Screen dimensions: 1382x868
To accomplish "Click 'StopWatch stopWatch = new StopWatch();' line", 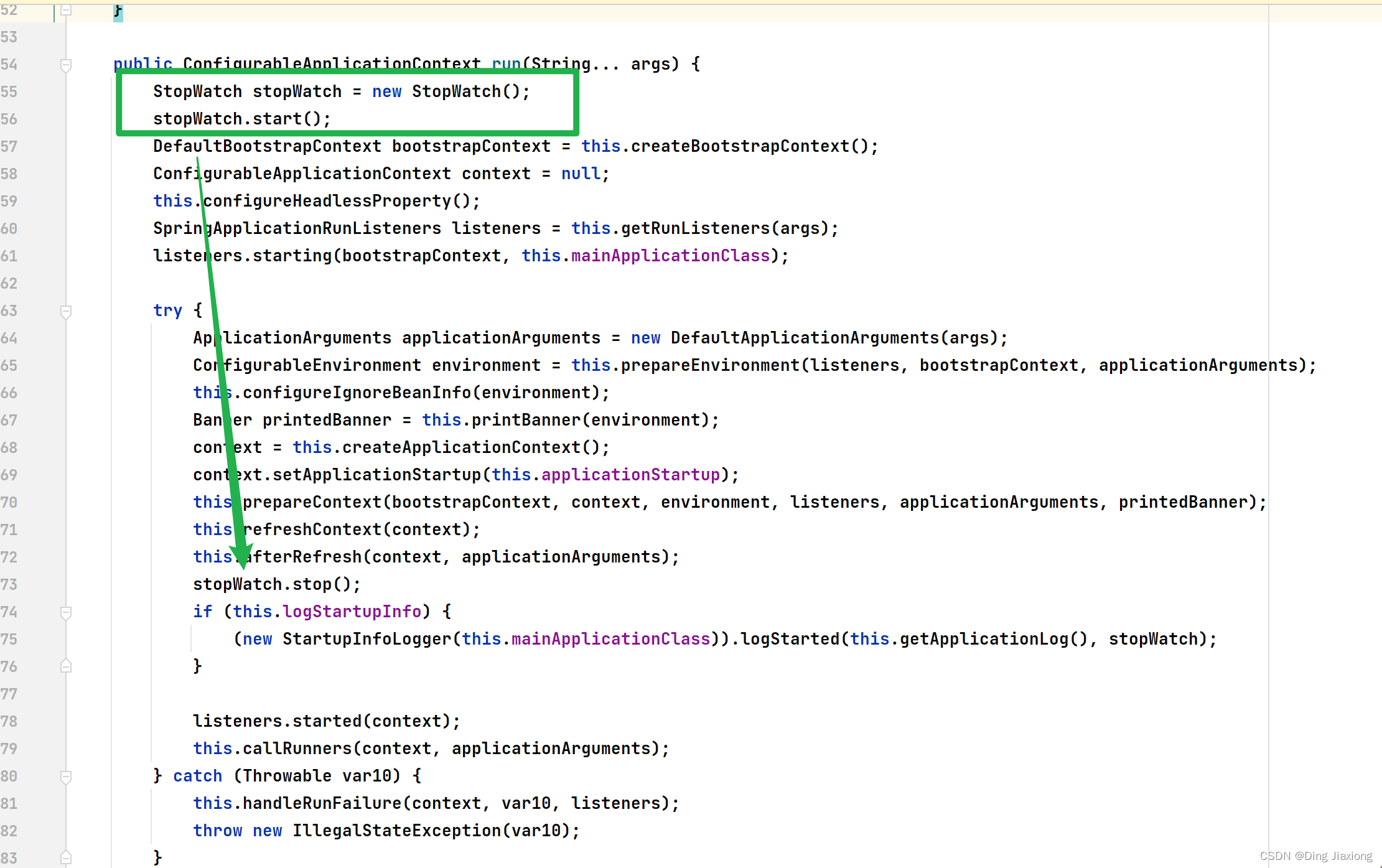I will tap(342, 91).
